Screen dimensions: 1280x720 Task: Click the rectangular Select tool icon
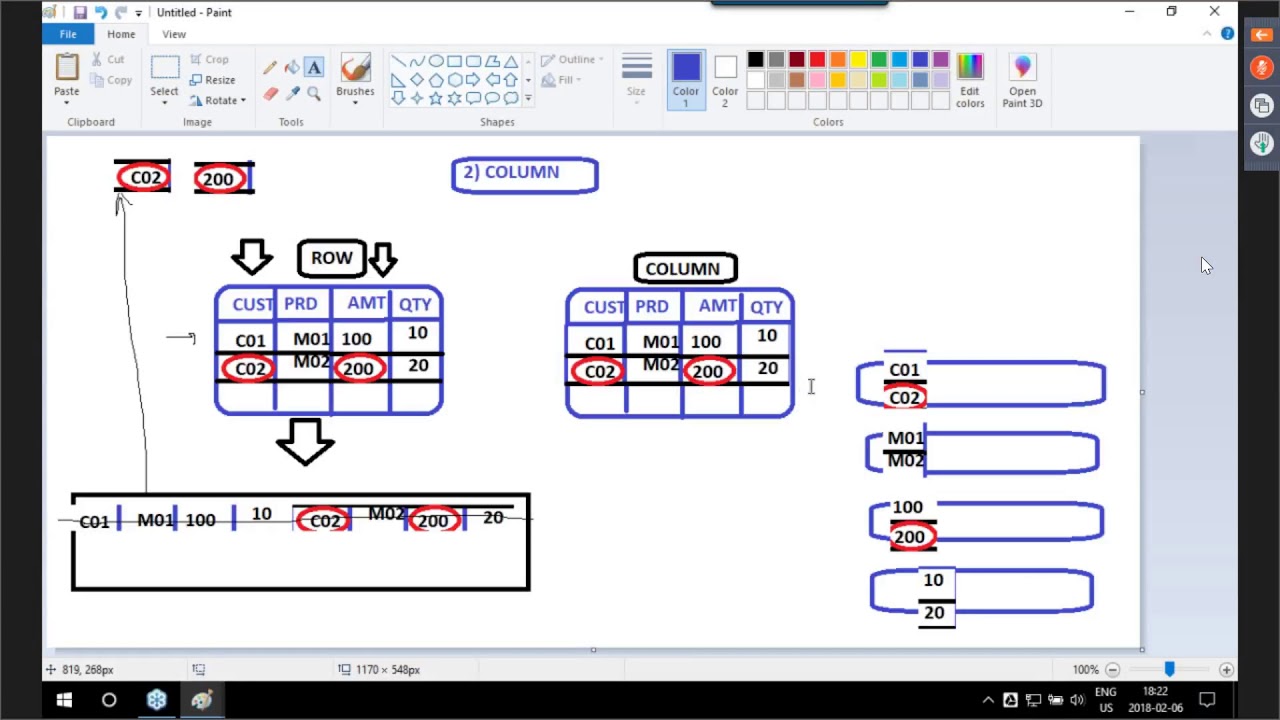pos(165,68)
